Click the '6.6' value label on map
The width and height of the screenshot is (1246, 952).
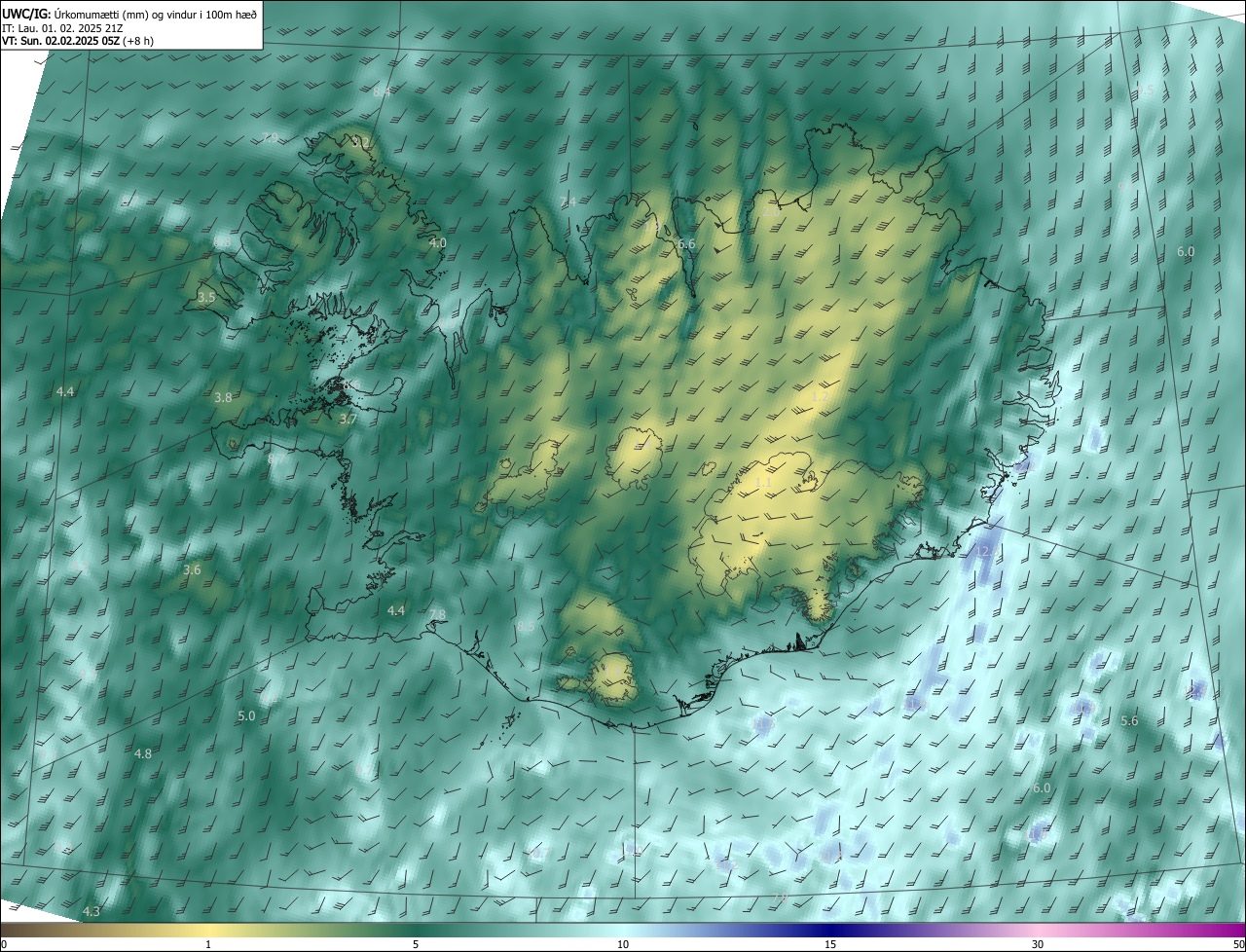(686, 243)
